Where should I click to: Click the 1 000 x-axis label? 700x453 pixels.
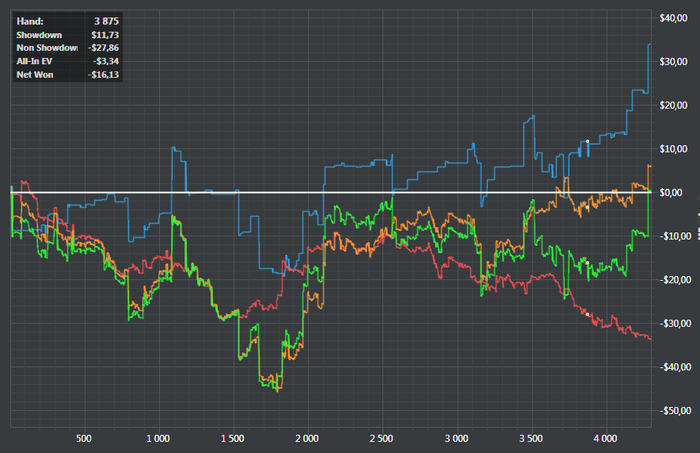158,438
